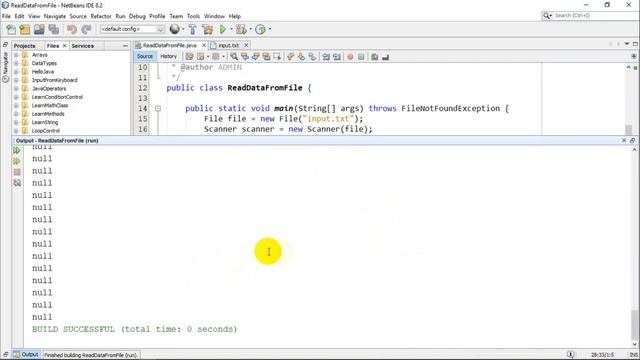This screenshot has height=360, width=640.
Task: Open the Run Project dropdown arrow
Action: (231, 29)
